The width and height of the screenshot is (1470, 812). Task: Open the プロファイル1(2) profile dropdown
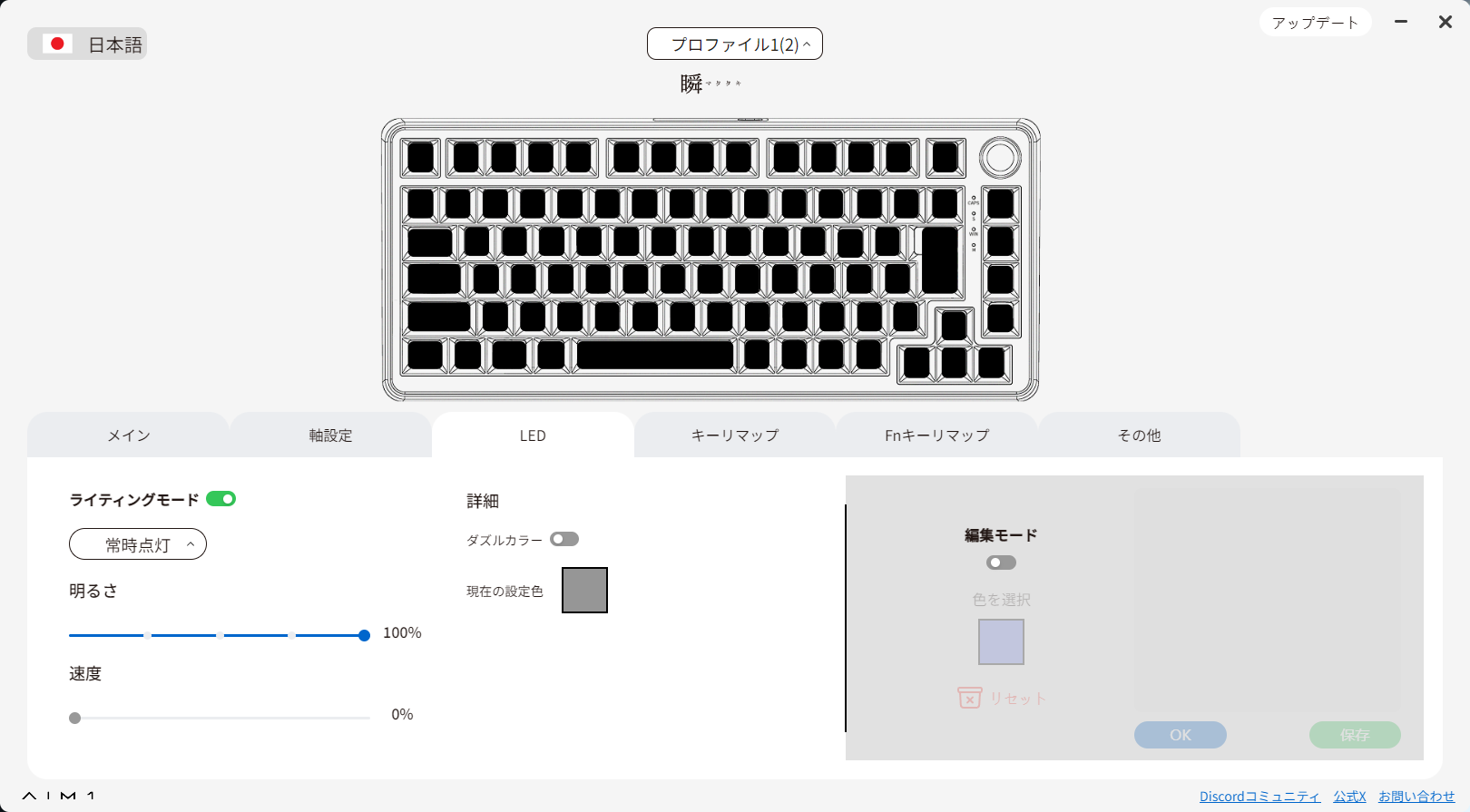734,44
